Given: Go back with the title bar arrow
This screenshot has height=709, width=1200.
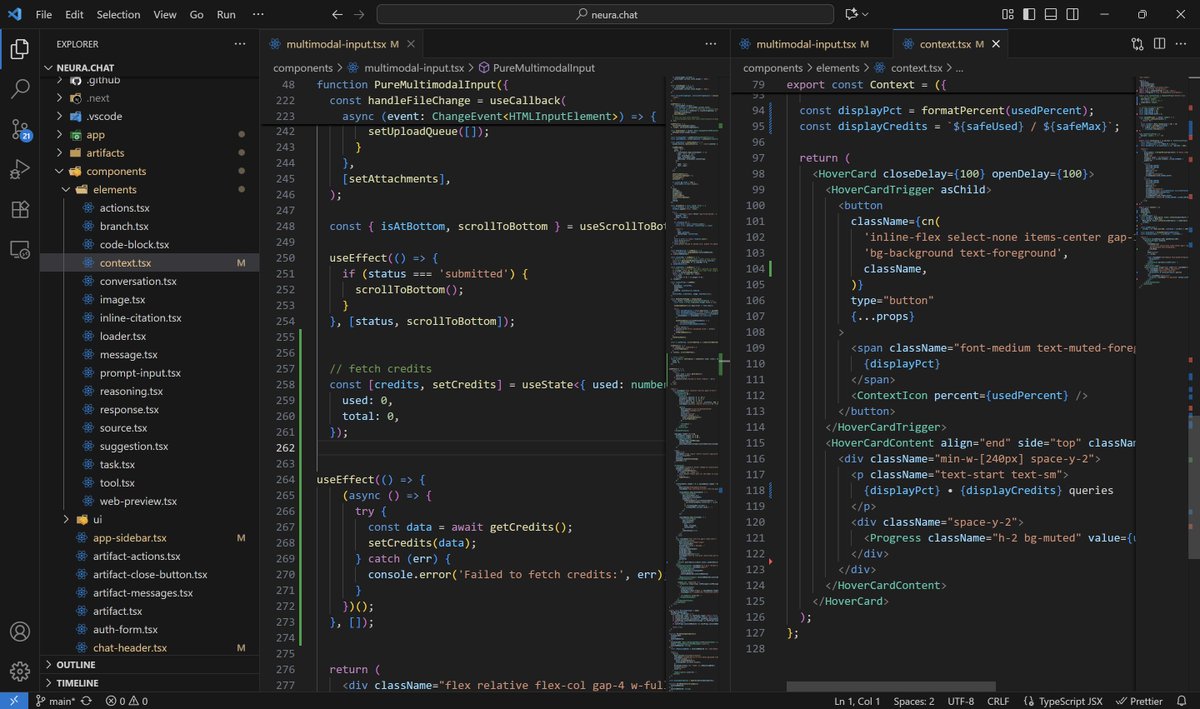Looking at the screenshot, I should click(x=337, y=15).
